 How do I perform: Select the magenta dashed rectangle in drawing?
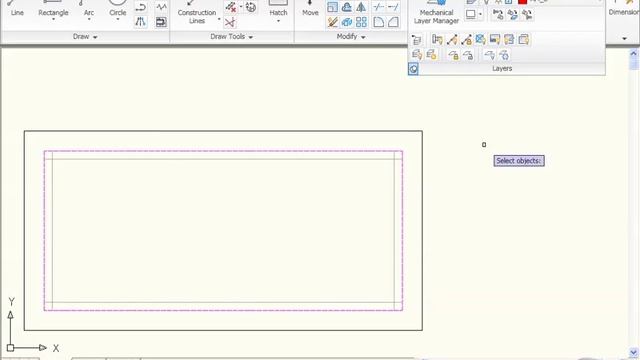[x=223, y=151]
